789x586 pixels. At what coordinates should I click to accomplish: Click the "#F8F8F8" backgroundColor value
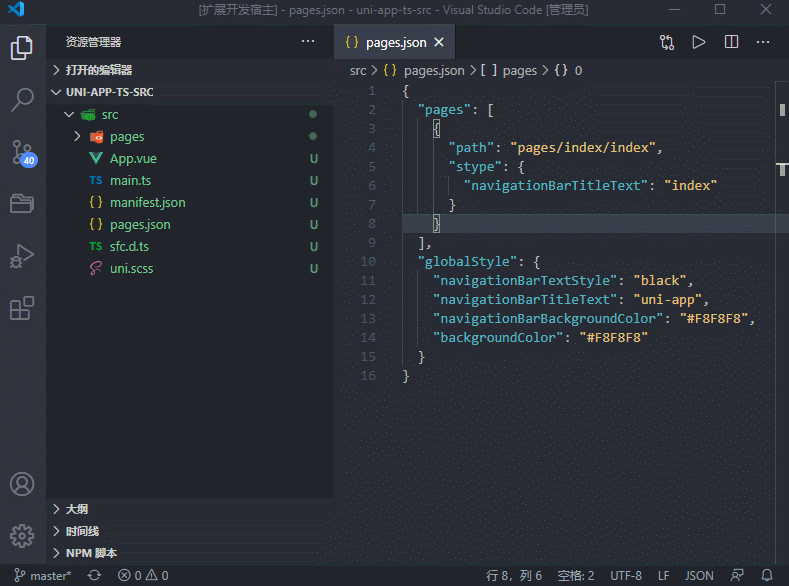[614, 338]
